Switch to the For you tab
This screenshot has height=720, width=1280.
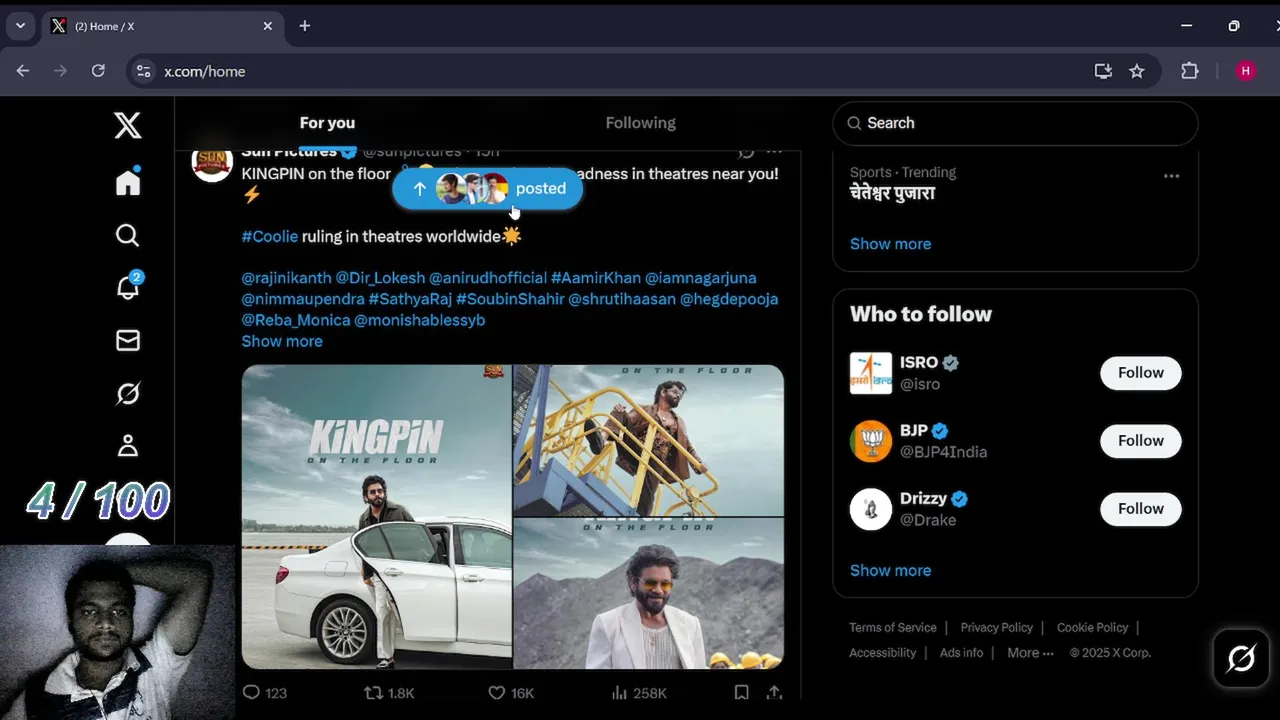tap(327, 123)
